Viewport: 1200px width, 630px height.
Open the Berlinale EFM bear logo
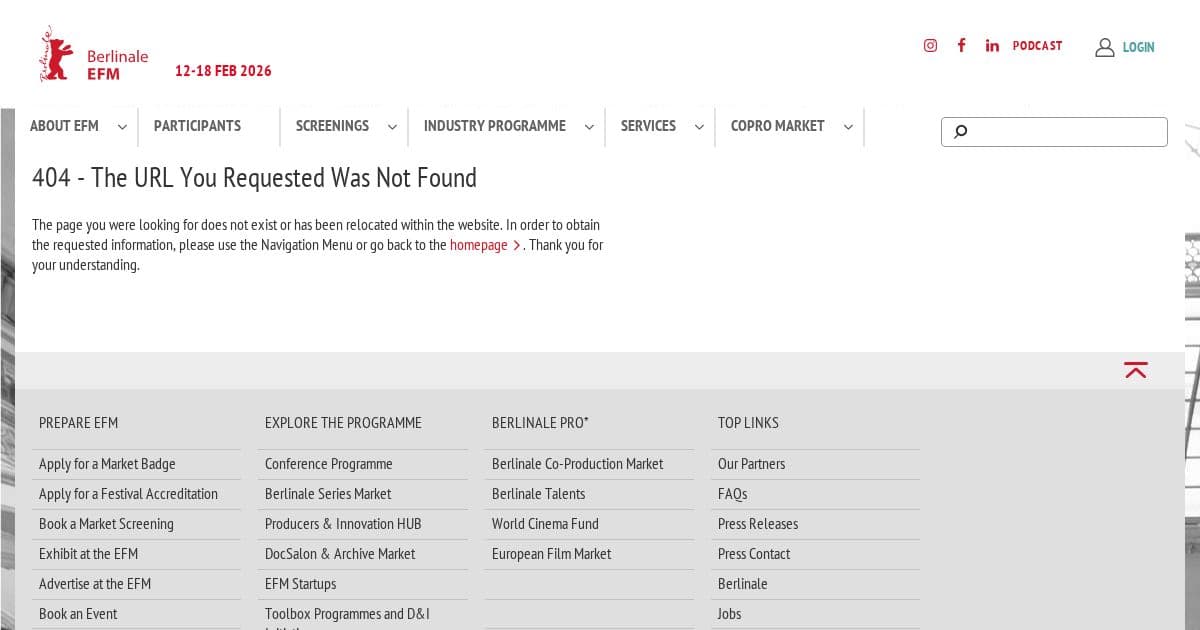pos(93,55)
